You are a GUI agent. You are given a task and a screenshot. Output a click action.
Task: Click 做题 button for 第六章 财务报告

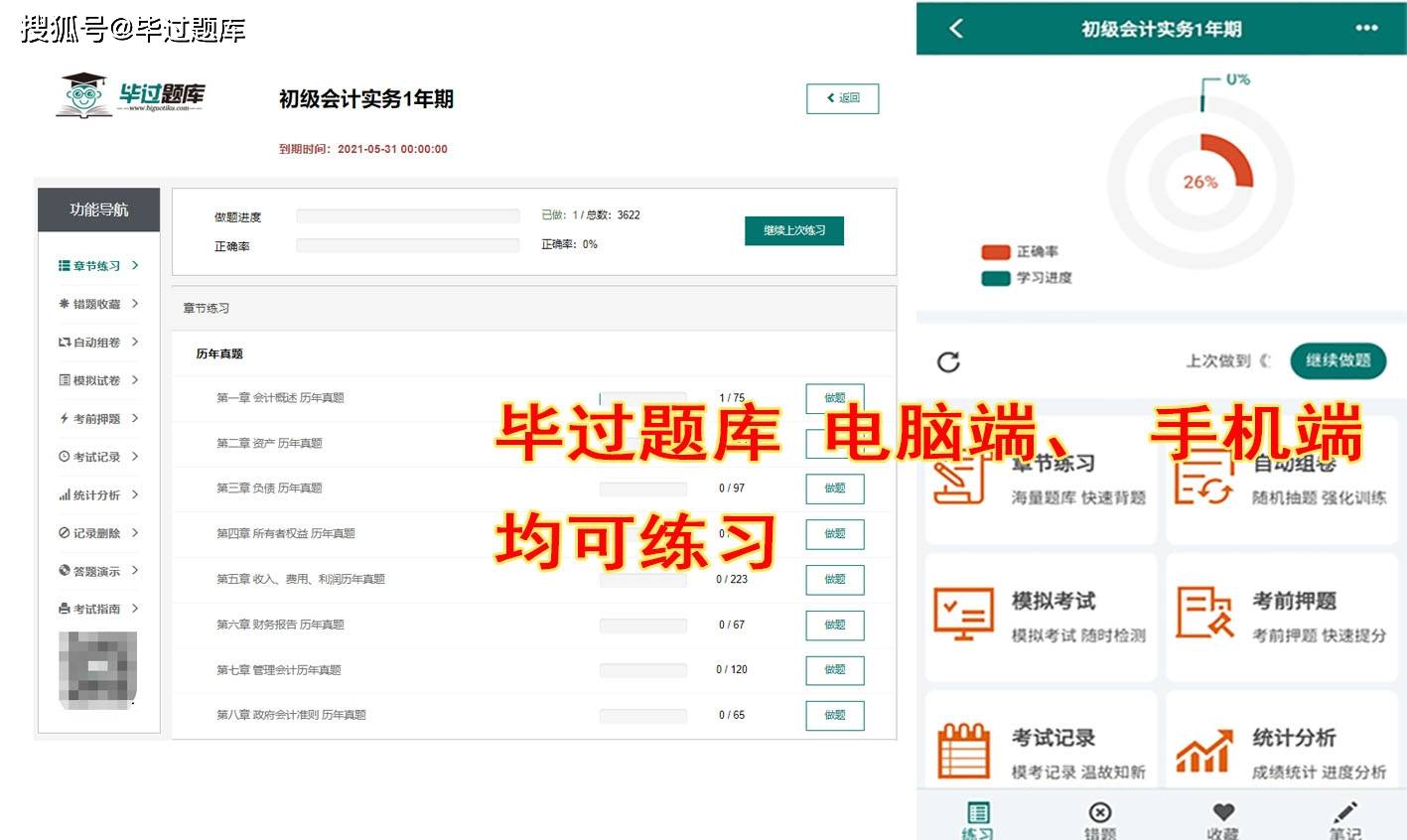835,626
